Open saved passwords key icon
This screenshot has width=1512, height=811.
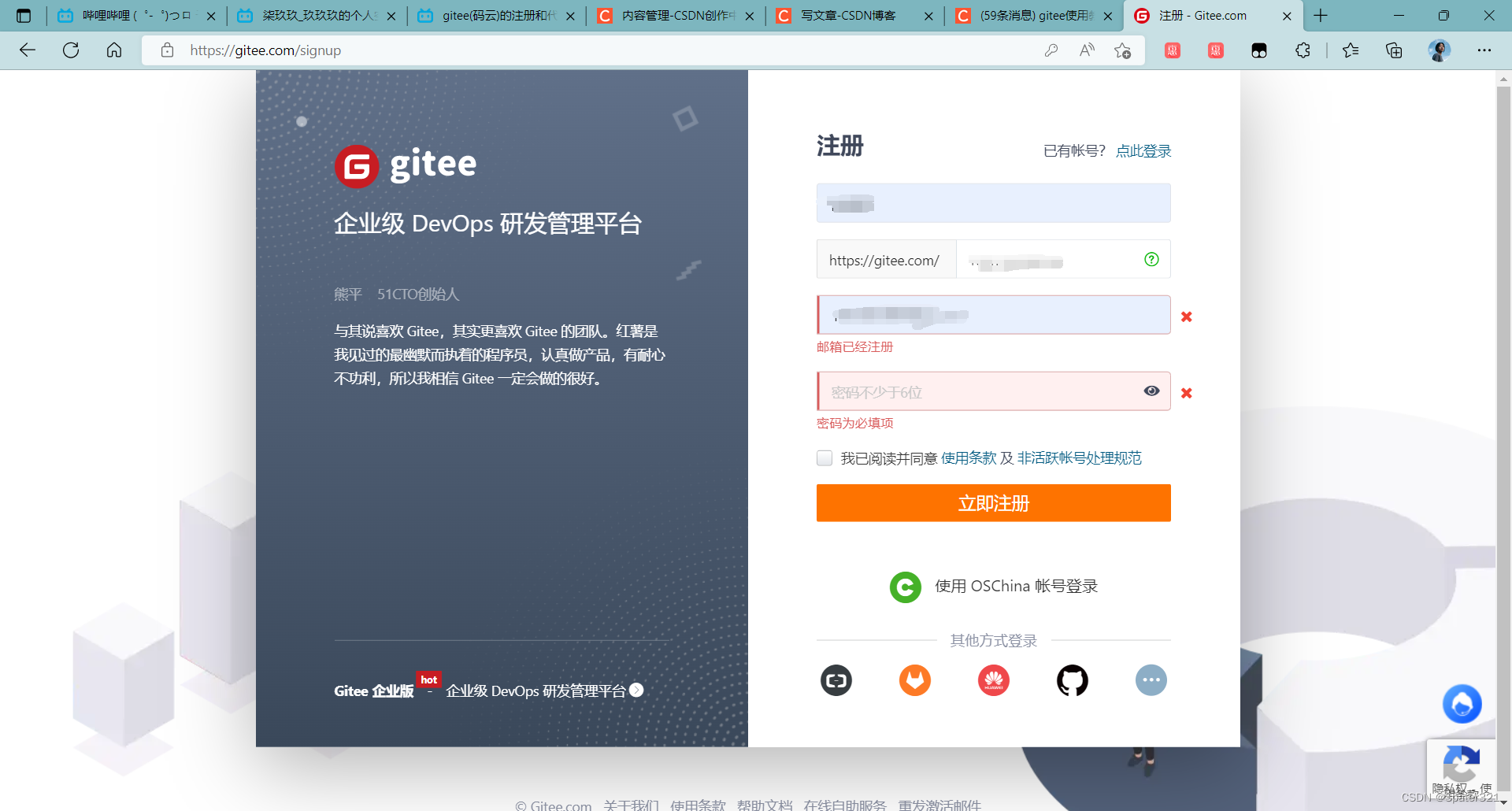(1051, 50)
